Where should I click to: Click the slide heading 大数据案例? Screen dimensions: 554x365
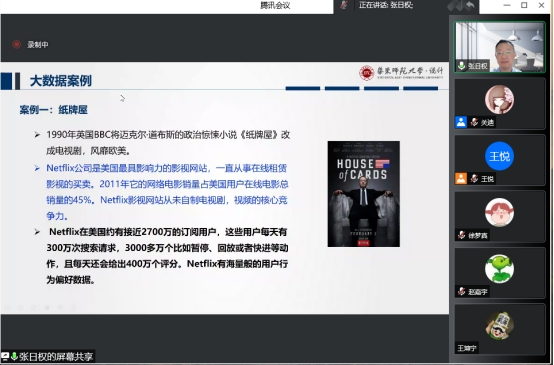[x=61, y=81]
